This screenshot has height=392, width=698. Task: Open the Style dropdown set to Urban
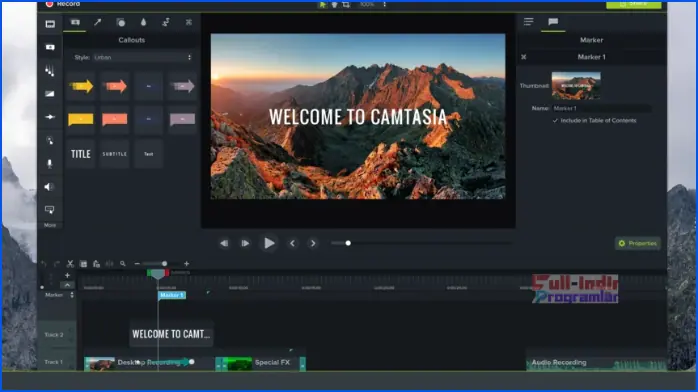(x=142, y=57)
